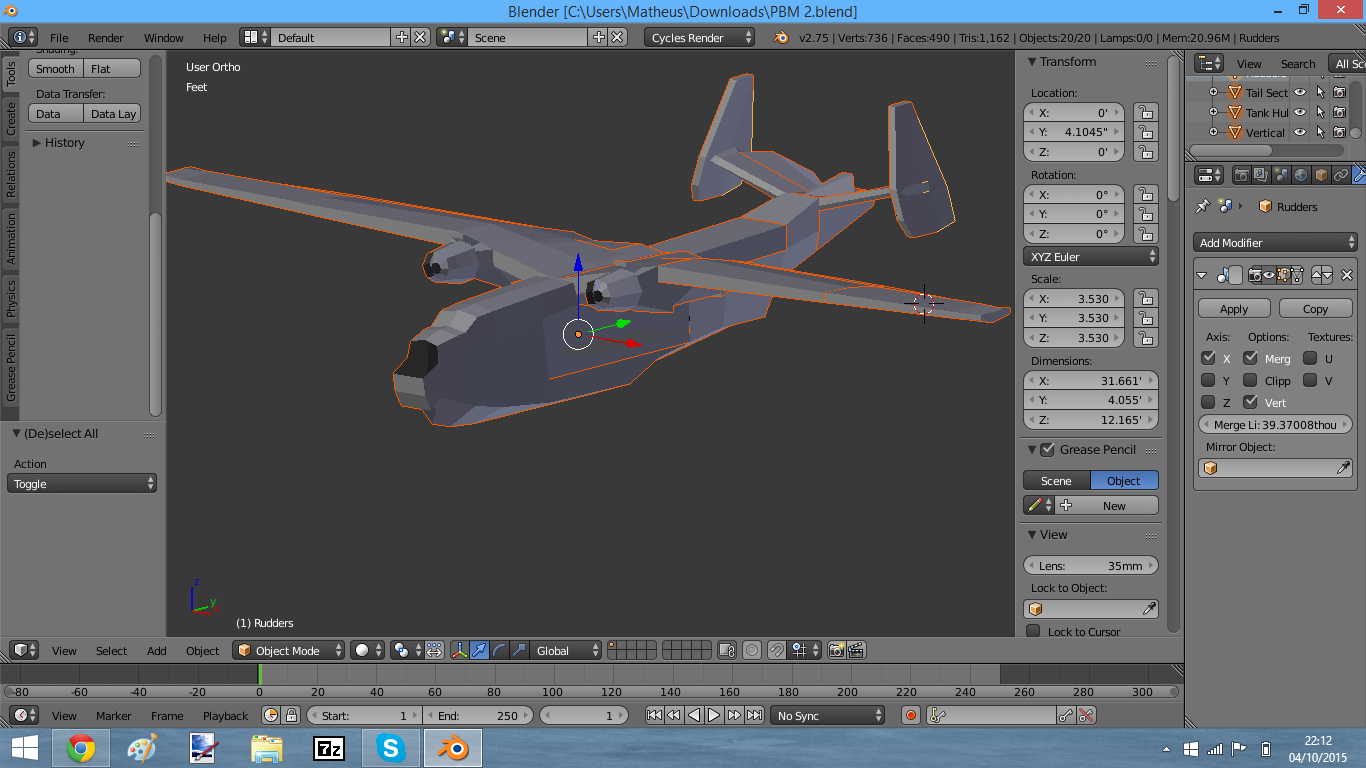Viewport: 1366px width, 768px height.
Task: Open the Help menu
Action: tap(215, 37)
